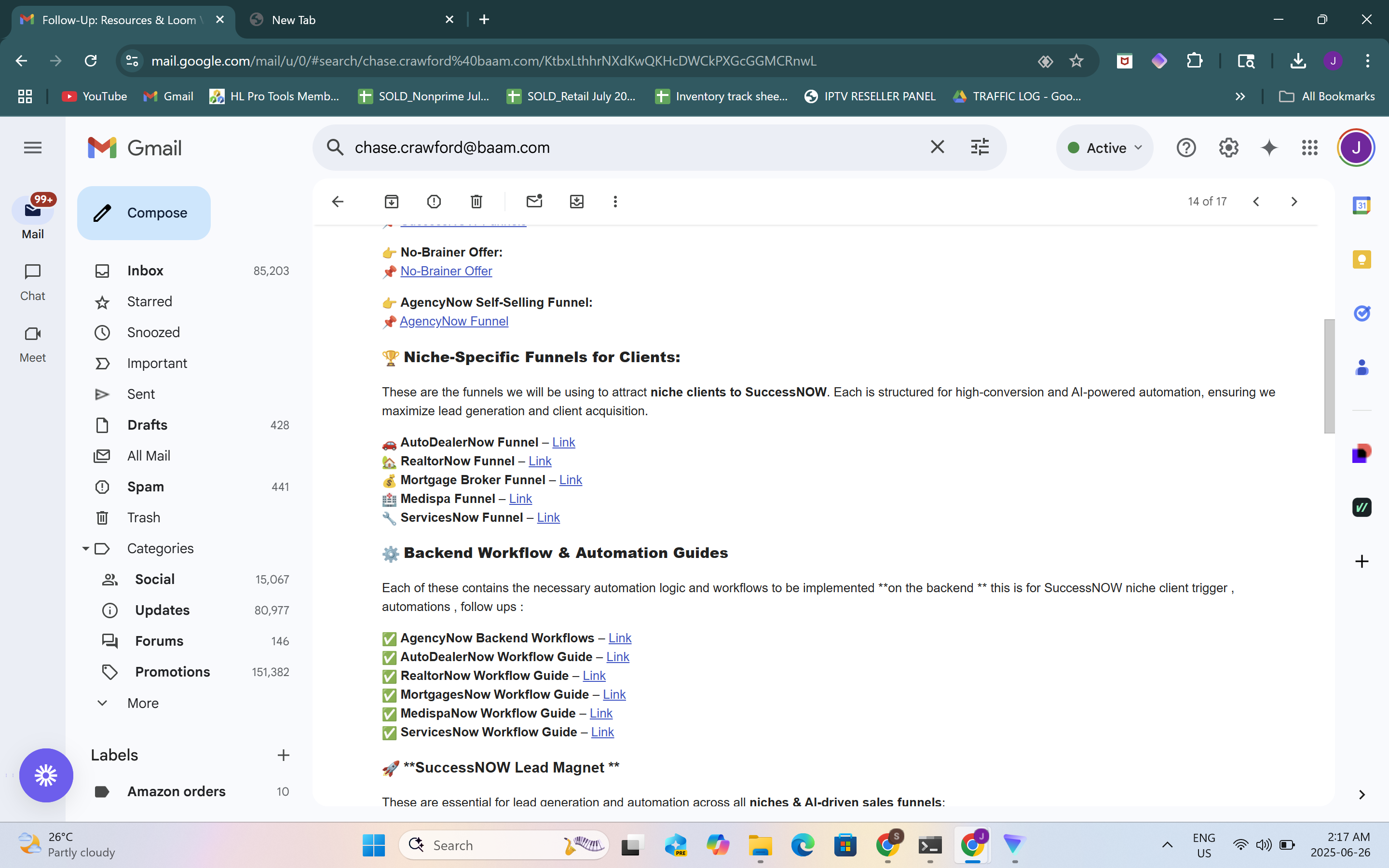1389x868 pixels.
Task: Open AgencyNow Backend Workflows link
Action: 619,638
